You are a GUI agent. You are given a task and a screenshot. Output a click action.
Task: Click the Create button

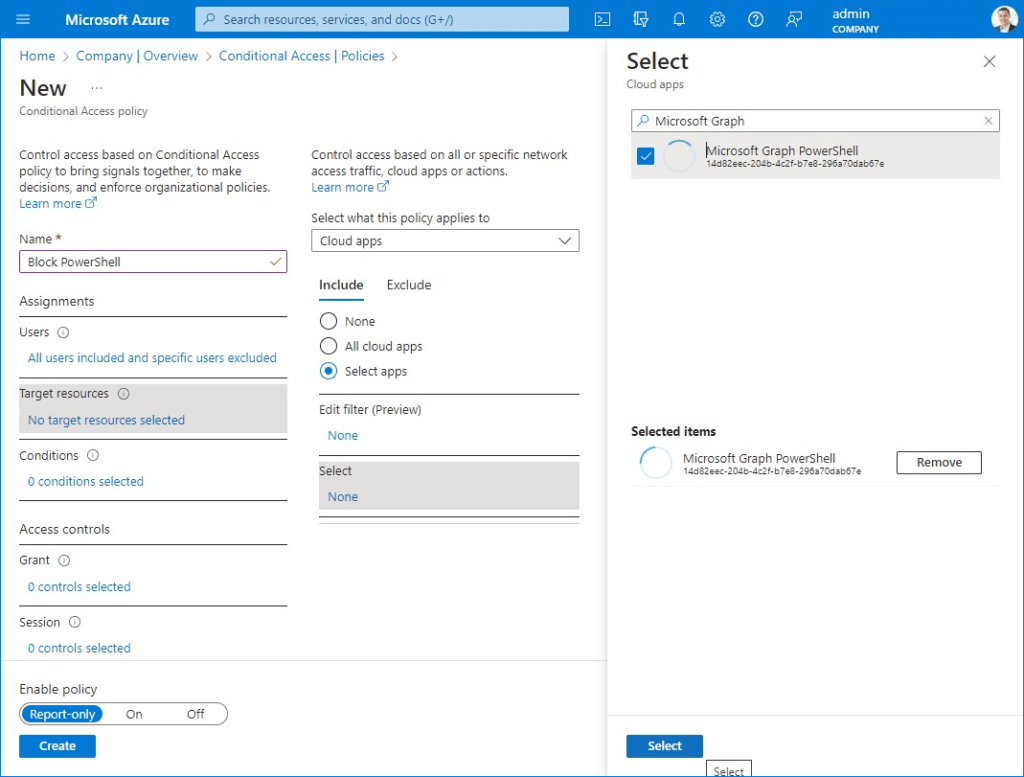coord(57,746)
